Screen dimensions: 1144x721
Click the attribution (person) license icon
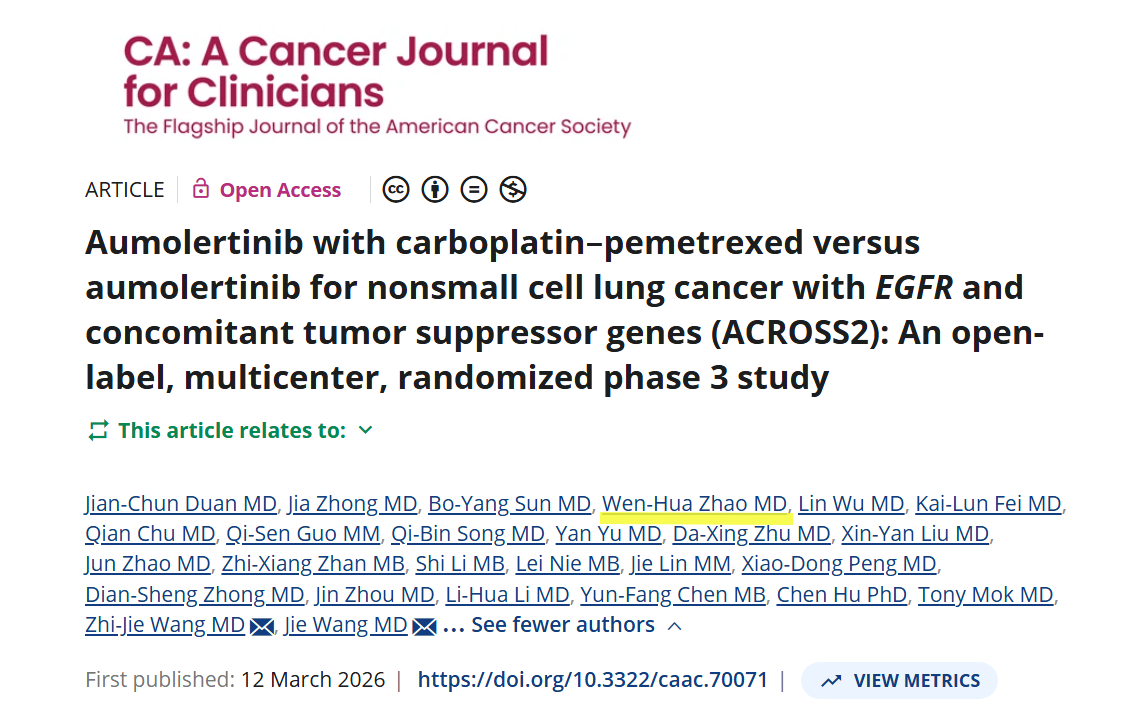pyautogui.click(x=435, y=189)
